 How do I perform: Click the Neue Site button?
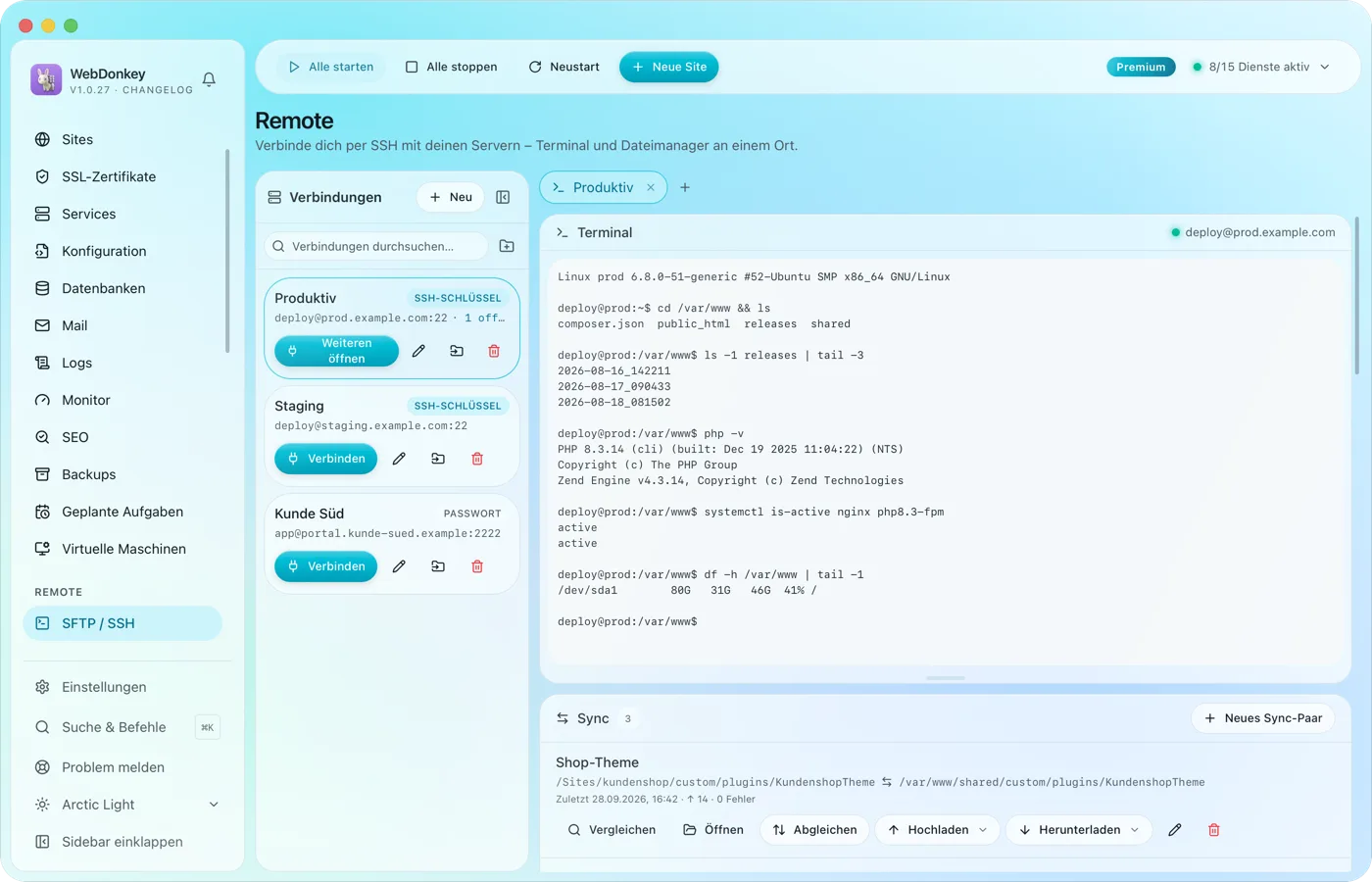669,67
